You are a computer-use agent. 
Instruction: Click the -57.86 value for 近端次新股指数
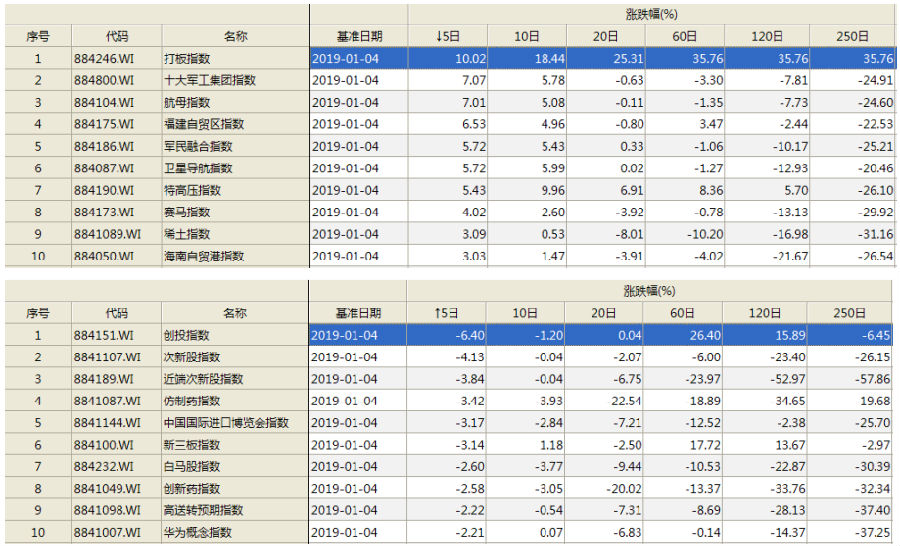[872, 379]
